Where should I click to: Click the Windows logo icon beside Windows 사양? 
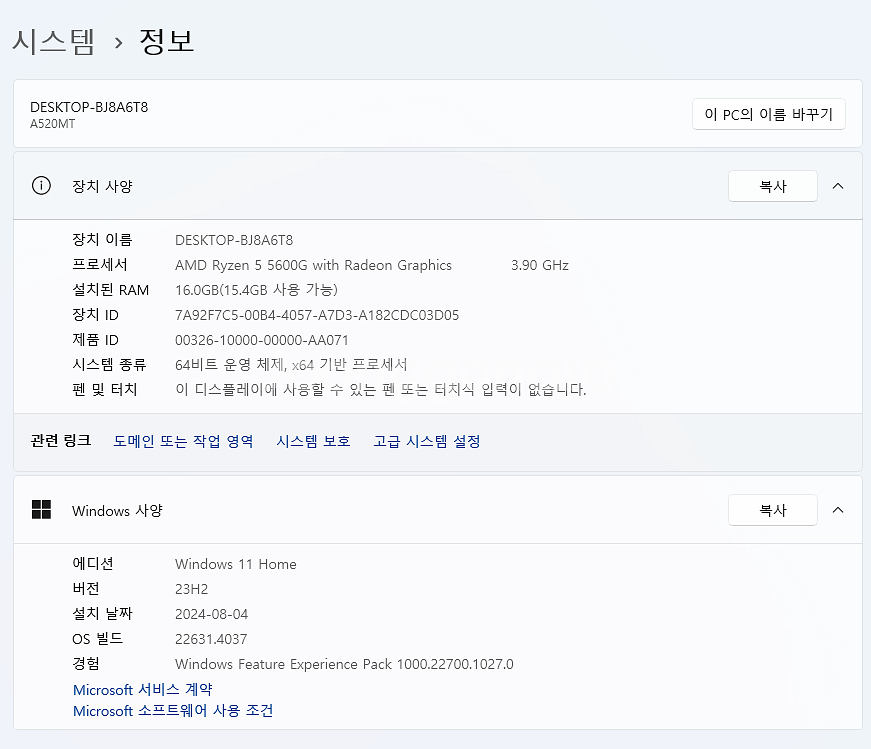[41, 510]
